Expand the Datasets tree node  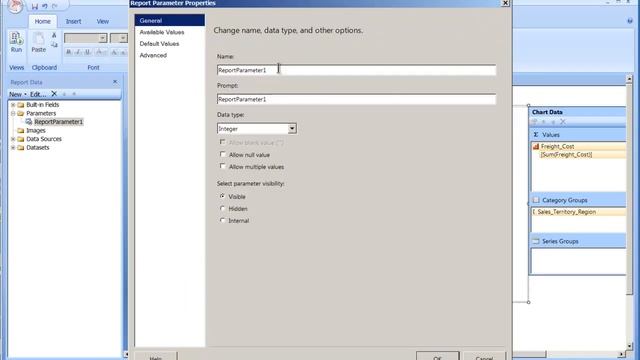point(13,148)
